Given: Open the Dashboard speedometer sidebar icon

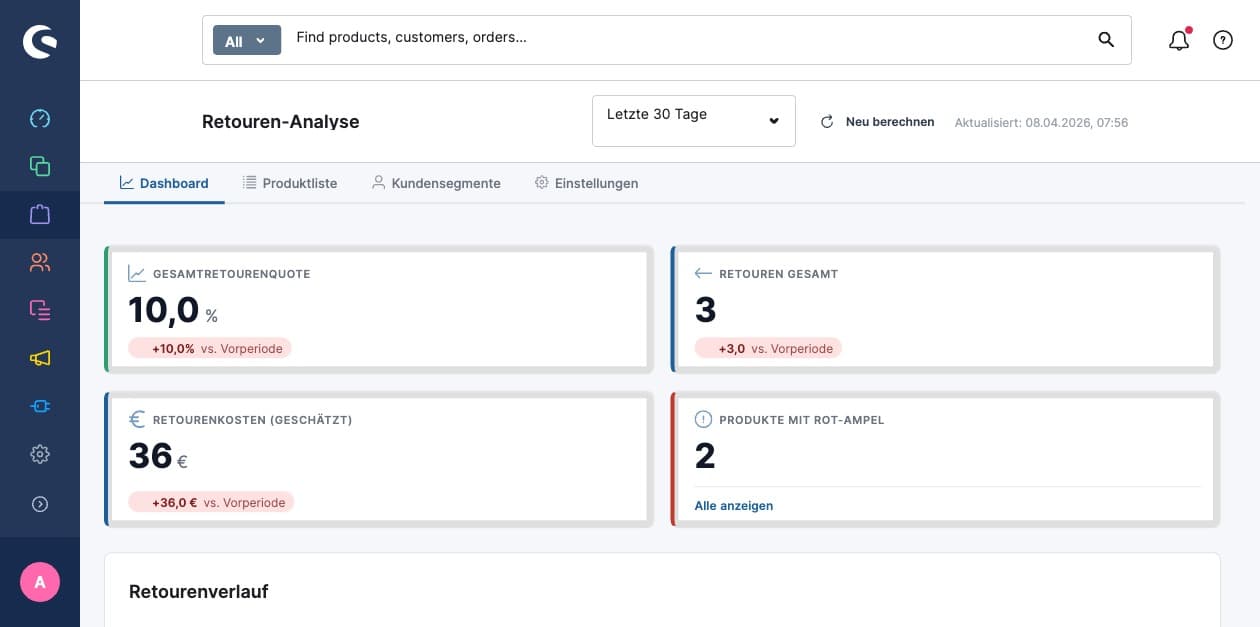Looking at the screenshot, I should [40, 118].
